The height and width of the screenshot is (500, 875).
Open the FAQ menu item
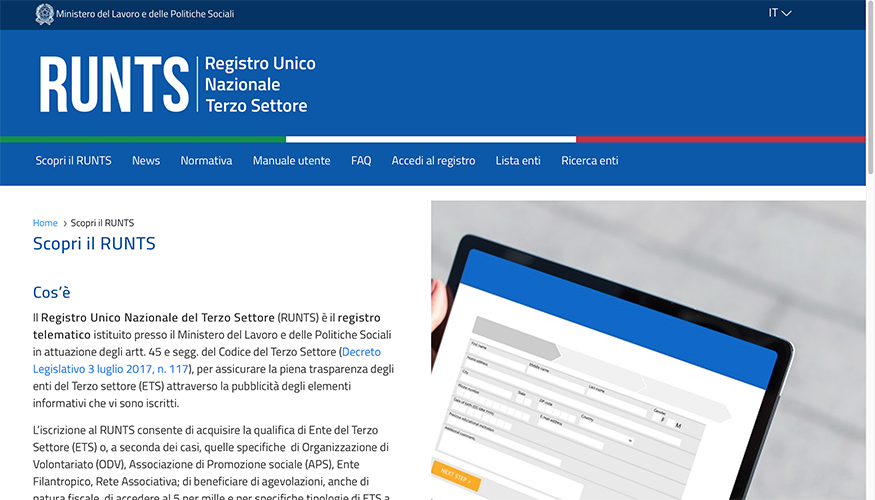[x=361, y=161]
